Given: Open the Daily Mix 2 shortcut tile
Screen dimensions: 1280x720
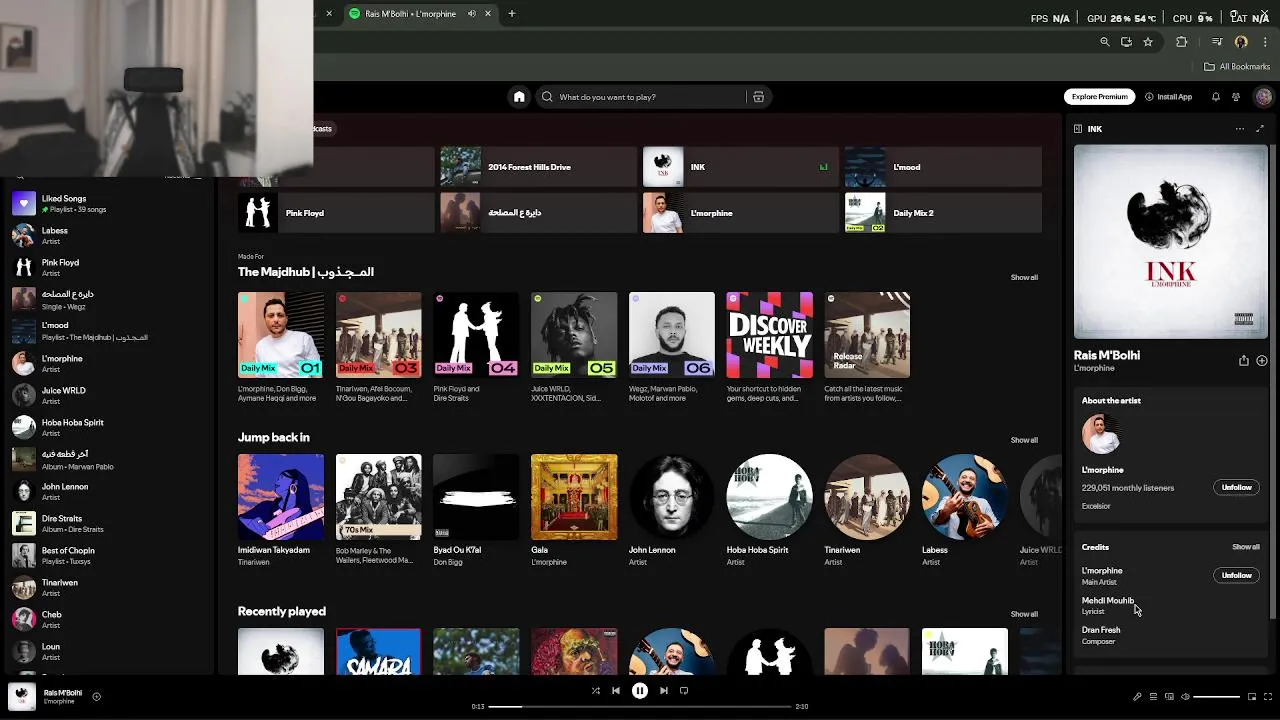Looking at the screenshot, I should [x=942, y=213].
